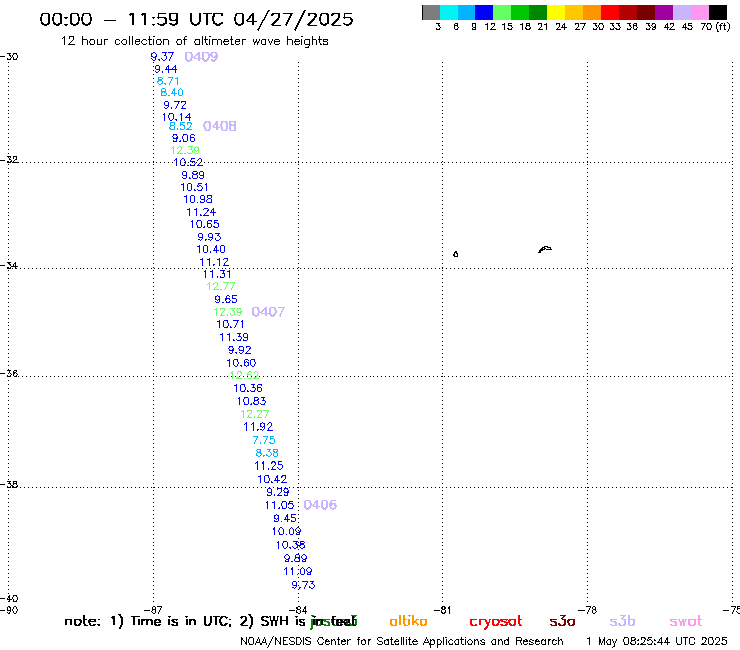Click the -78 longitude axis label
Image resolution: width=740 pixels, height=650 pixels.
(x=588, y=610)
